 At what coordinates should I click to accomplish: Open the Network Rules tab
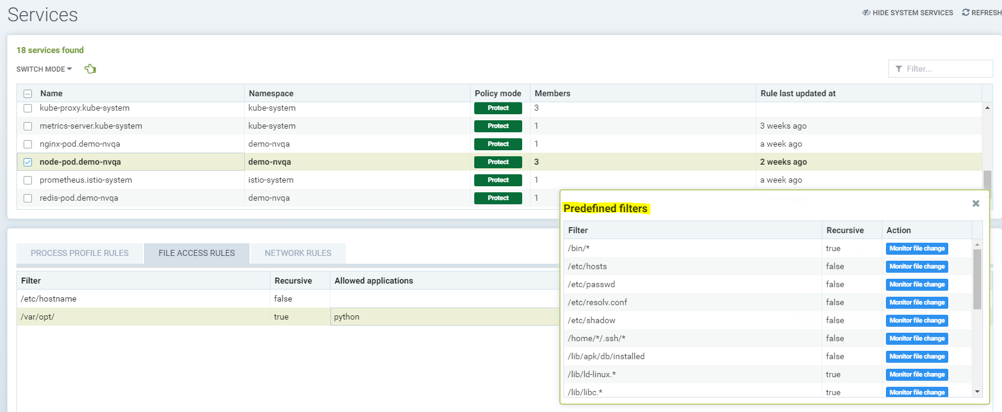298,253
